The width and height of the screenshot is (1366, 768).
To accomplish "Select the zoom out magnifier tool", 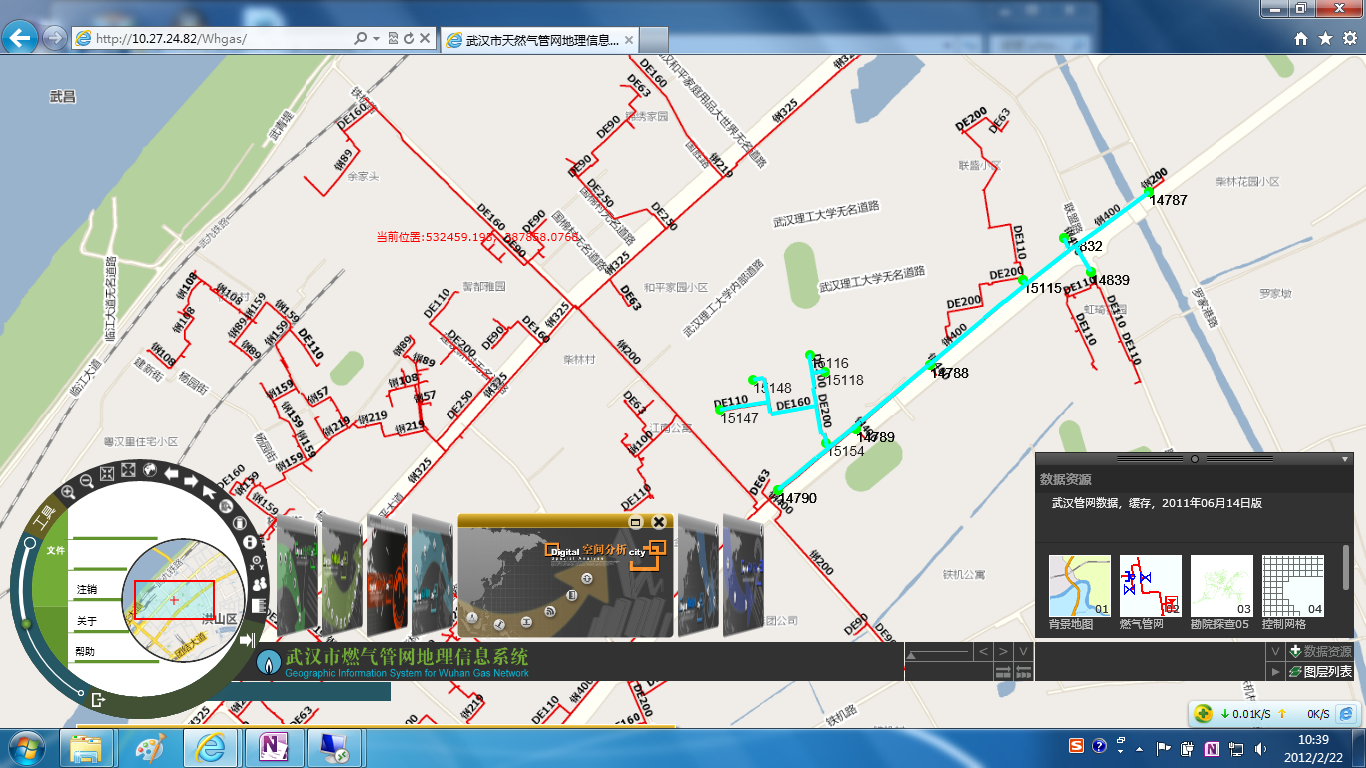I will click(87, 481).
